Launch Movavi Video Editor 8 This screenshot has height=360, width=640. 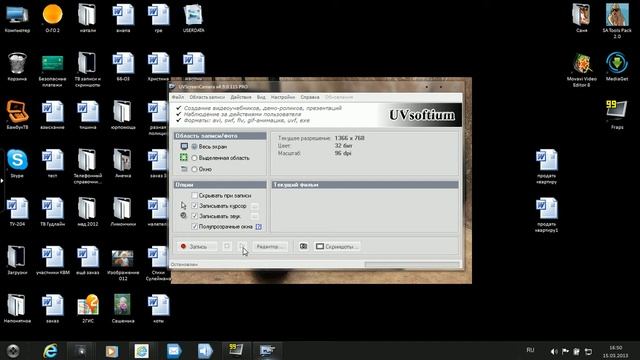tap(582, 70)
